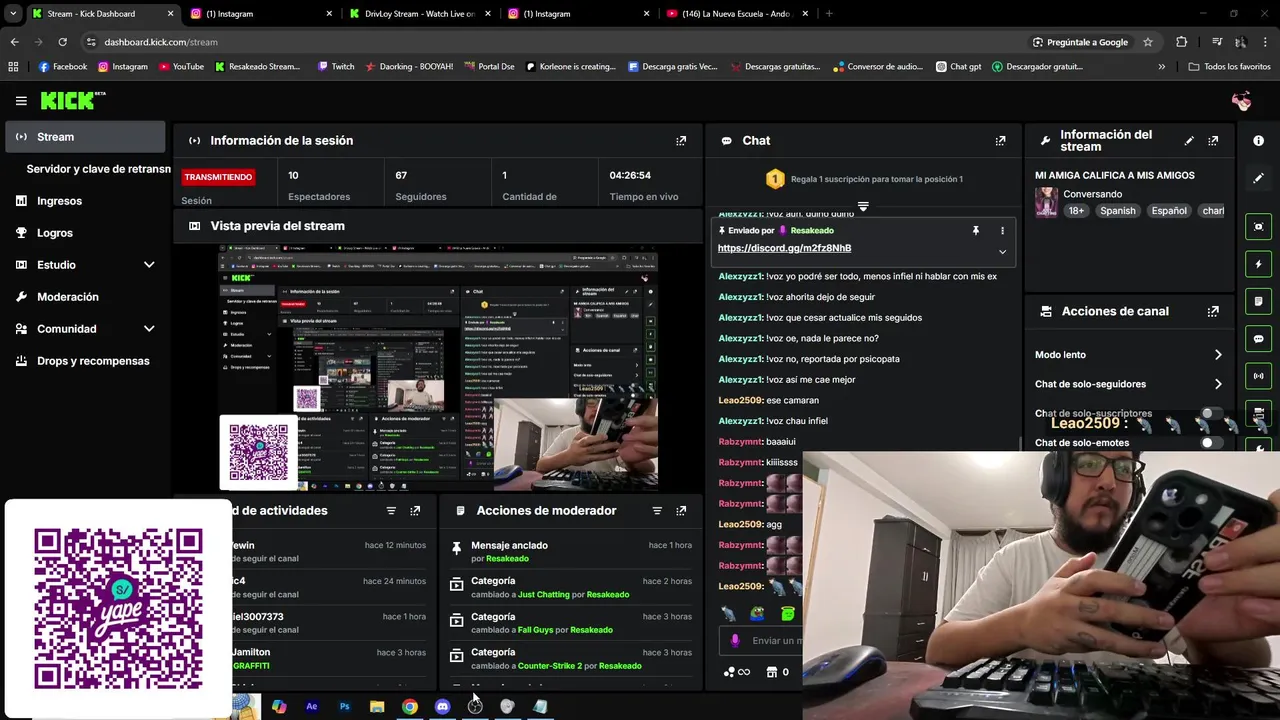The image size is (1280, 720).
Task: Collapse the chat leaderboard banner
Action: point(863,207)
